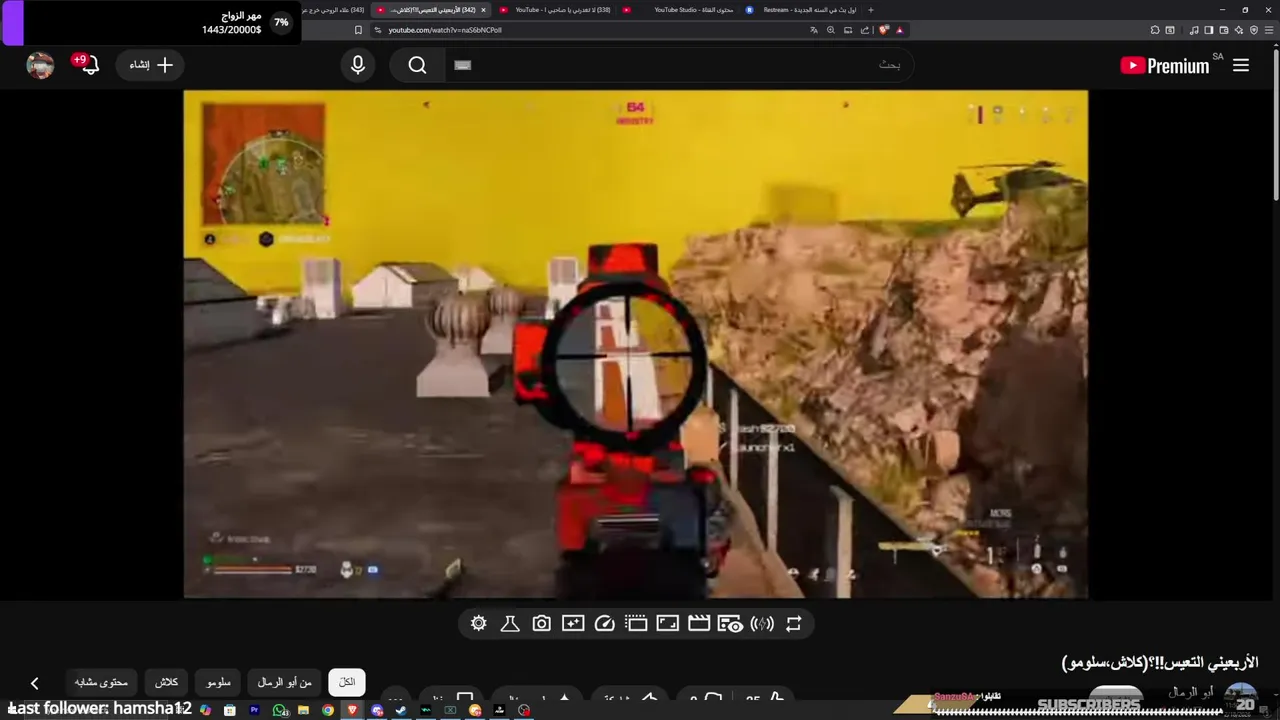Toggle the loop video arrows icon
This screenshot has height=720, width=1280.
click(x=794, y=624)
